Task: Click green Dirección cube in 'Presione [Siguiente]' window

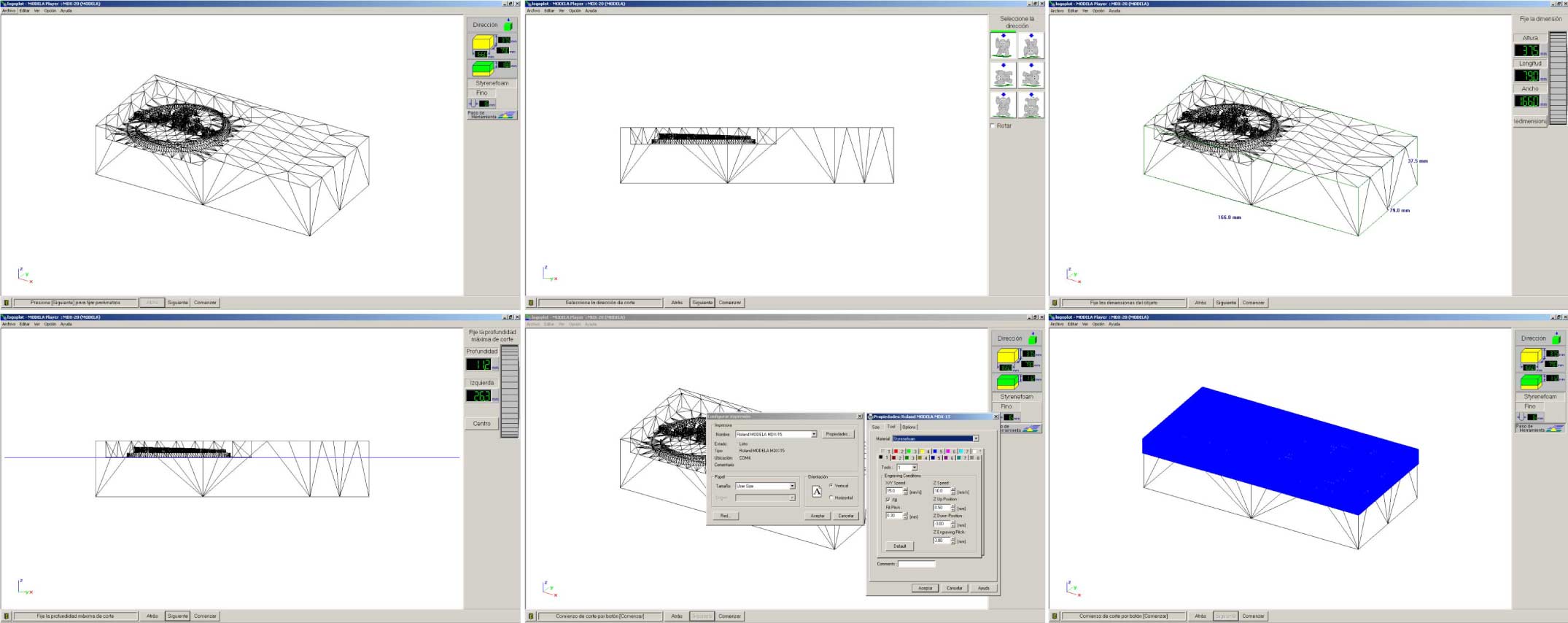Action: [x=508, y=26]
